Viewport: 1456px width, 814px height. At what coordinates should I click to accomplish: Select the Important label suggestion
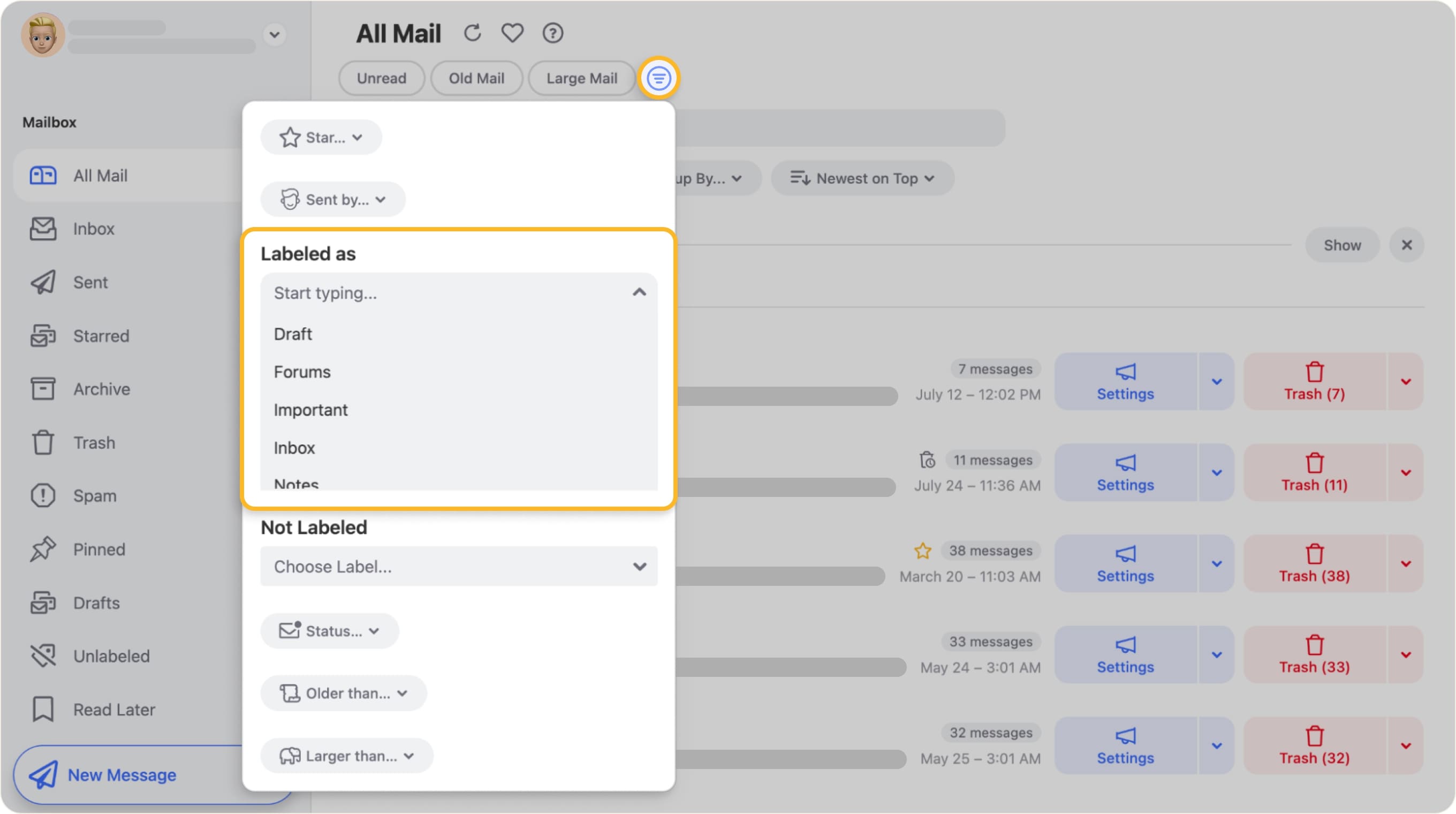click(x=310, y=409)
